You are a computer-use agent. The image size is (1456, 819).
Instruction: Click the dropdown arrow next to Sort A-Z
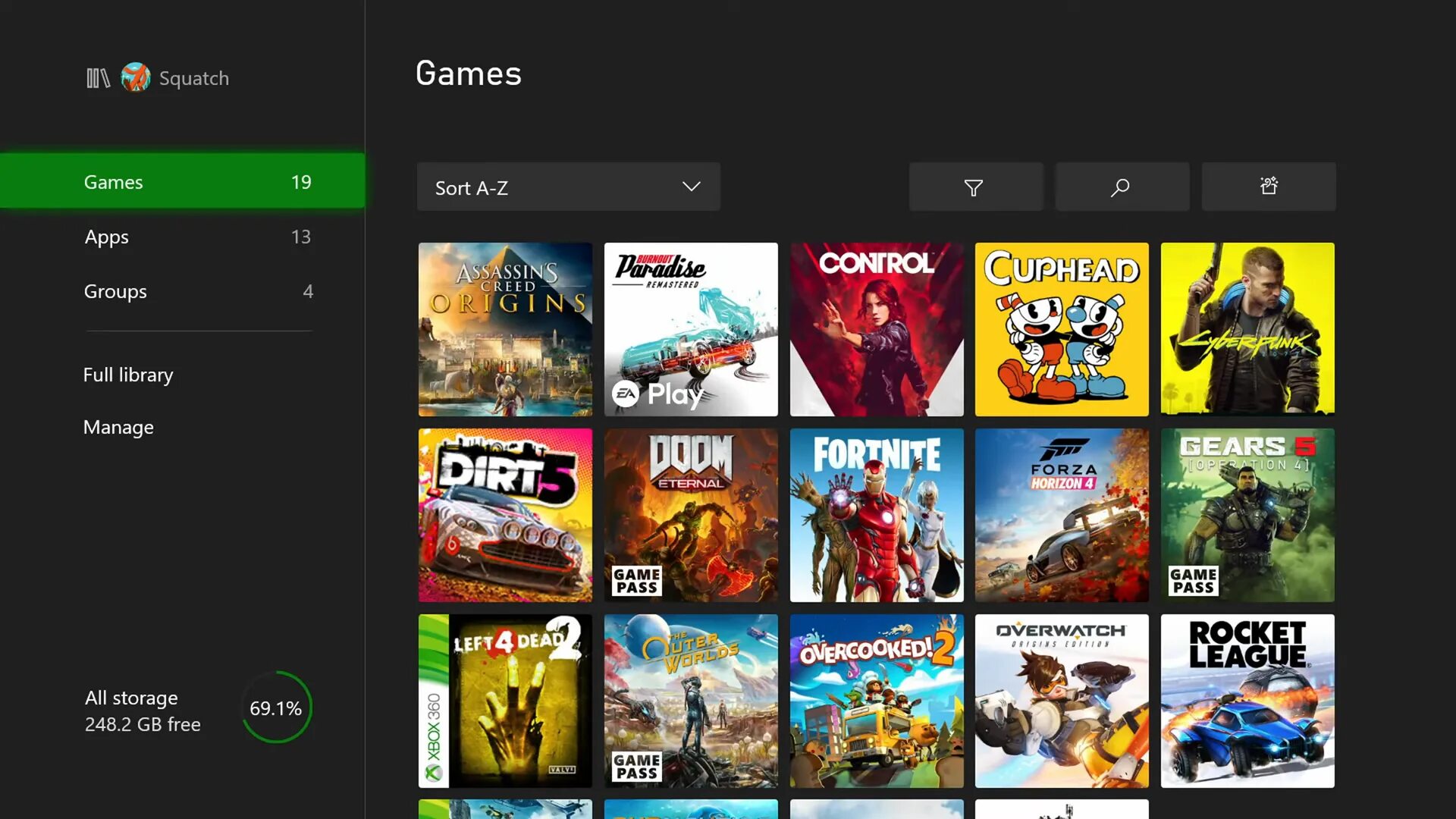click(691, 187)
